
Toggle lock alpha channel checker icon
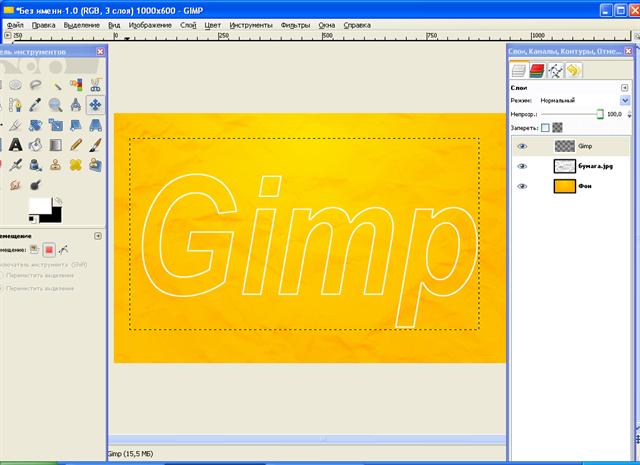click(557, 128)
